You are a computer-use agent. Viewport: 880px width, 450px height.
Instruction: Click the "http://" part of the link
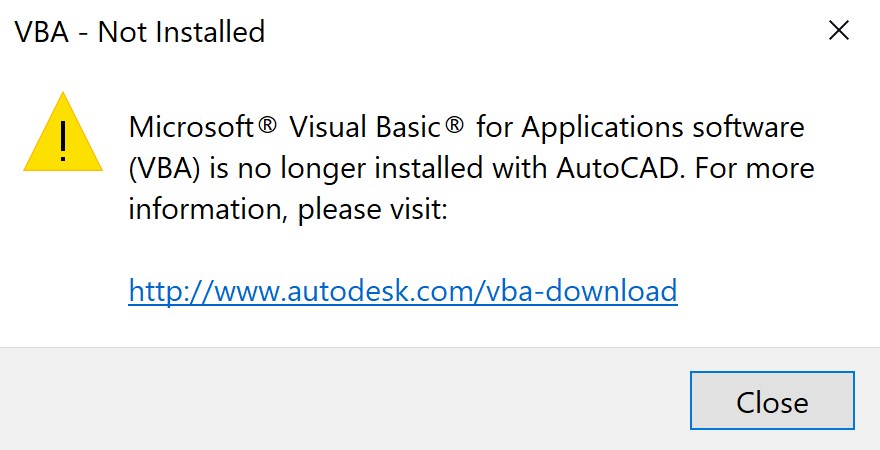click(x=165, y=291)
